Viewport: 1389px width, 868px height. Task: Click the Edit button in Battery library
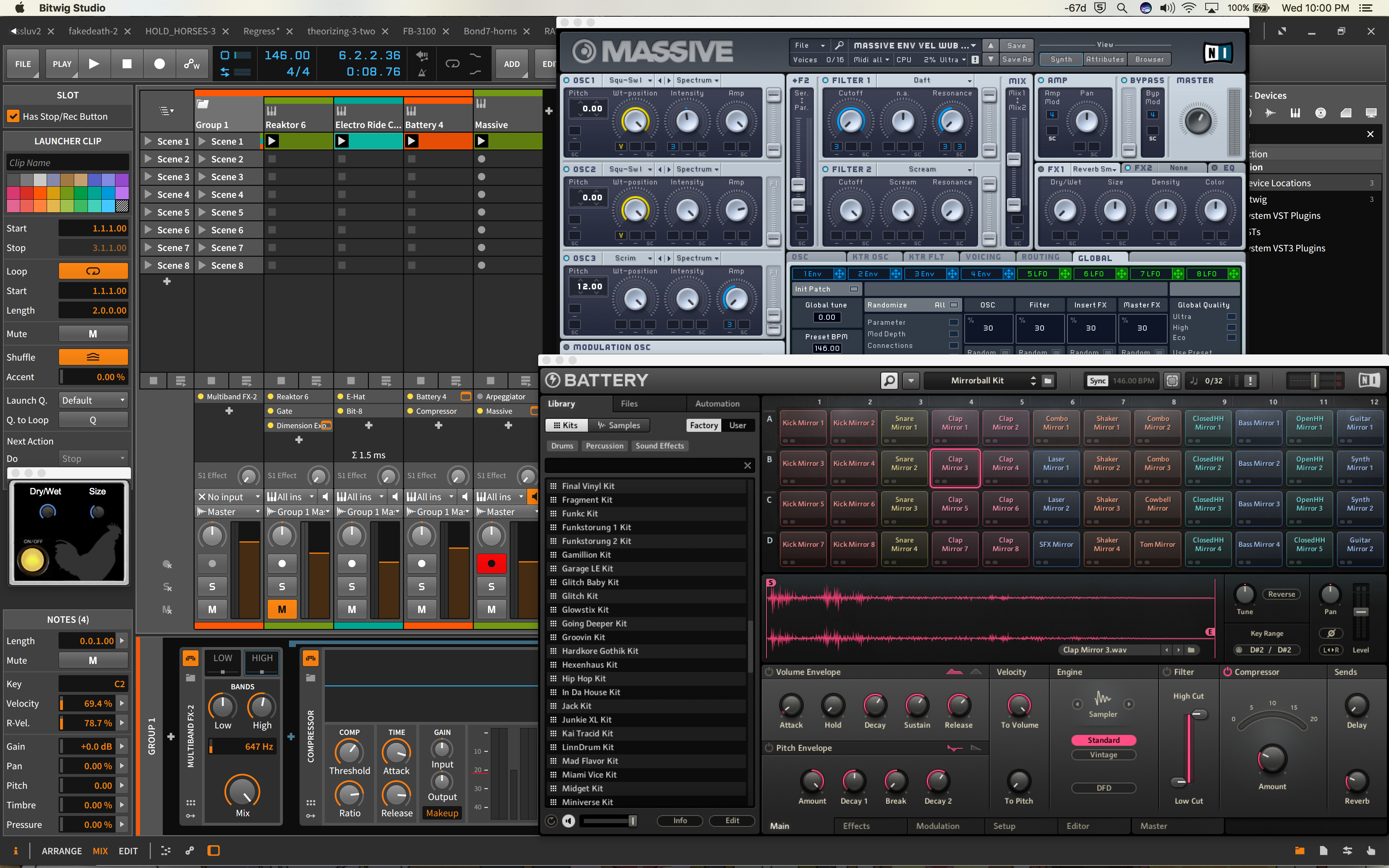coord(732,821)
